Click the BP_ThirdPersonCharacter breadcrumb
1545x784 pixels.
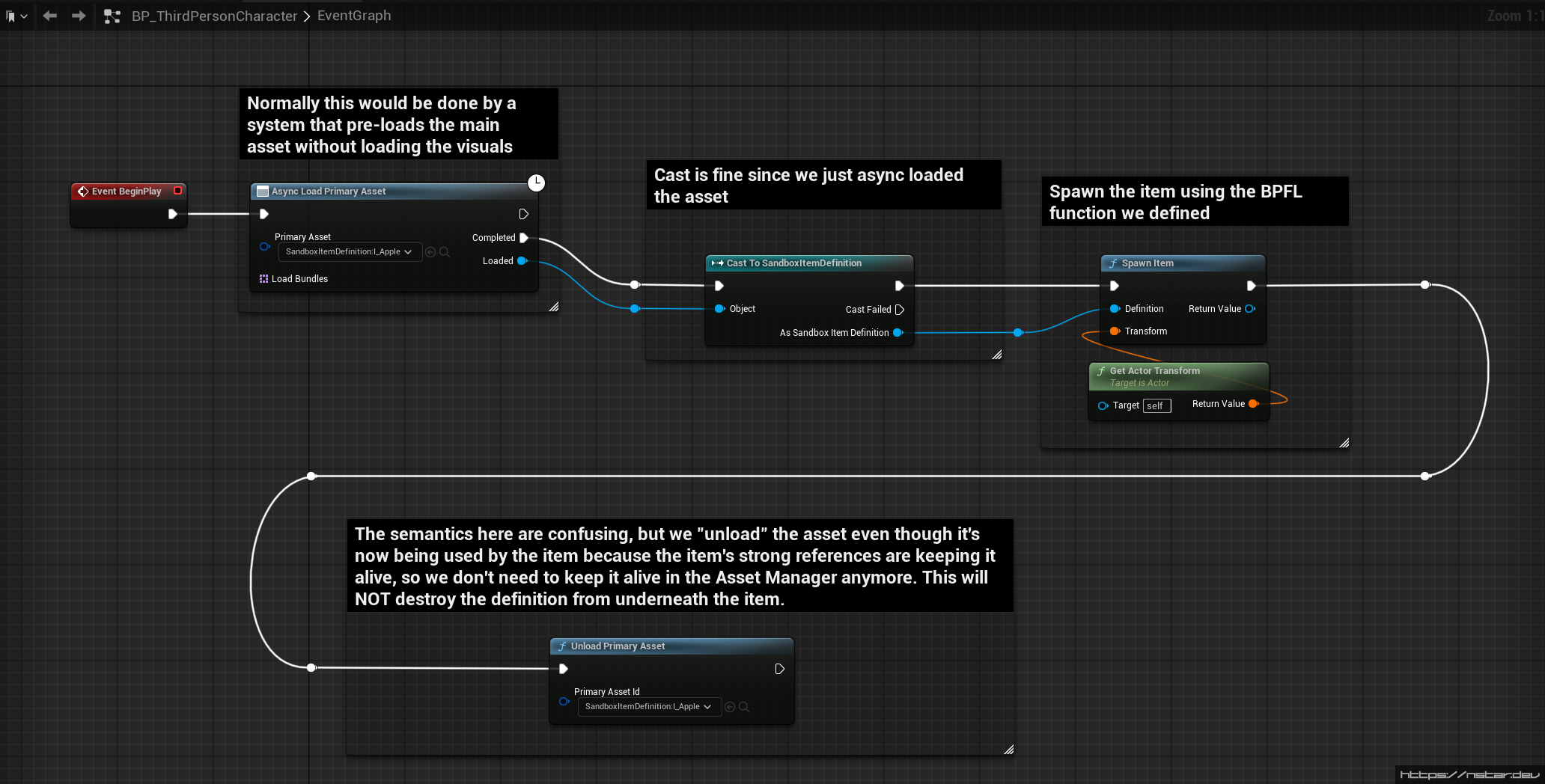[214, 16]
